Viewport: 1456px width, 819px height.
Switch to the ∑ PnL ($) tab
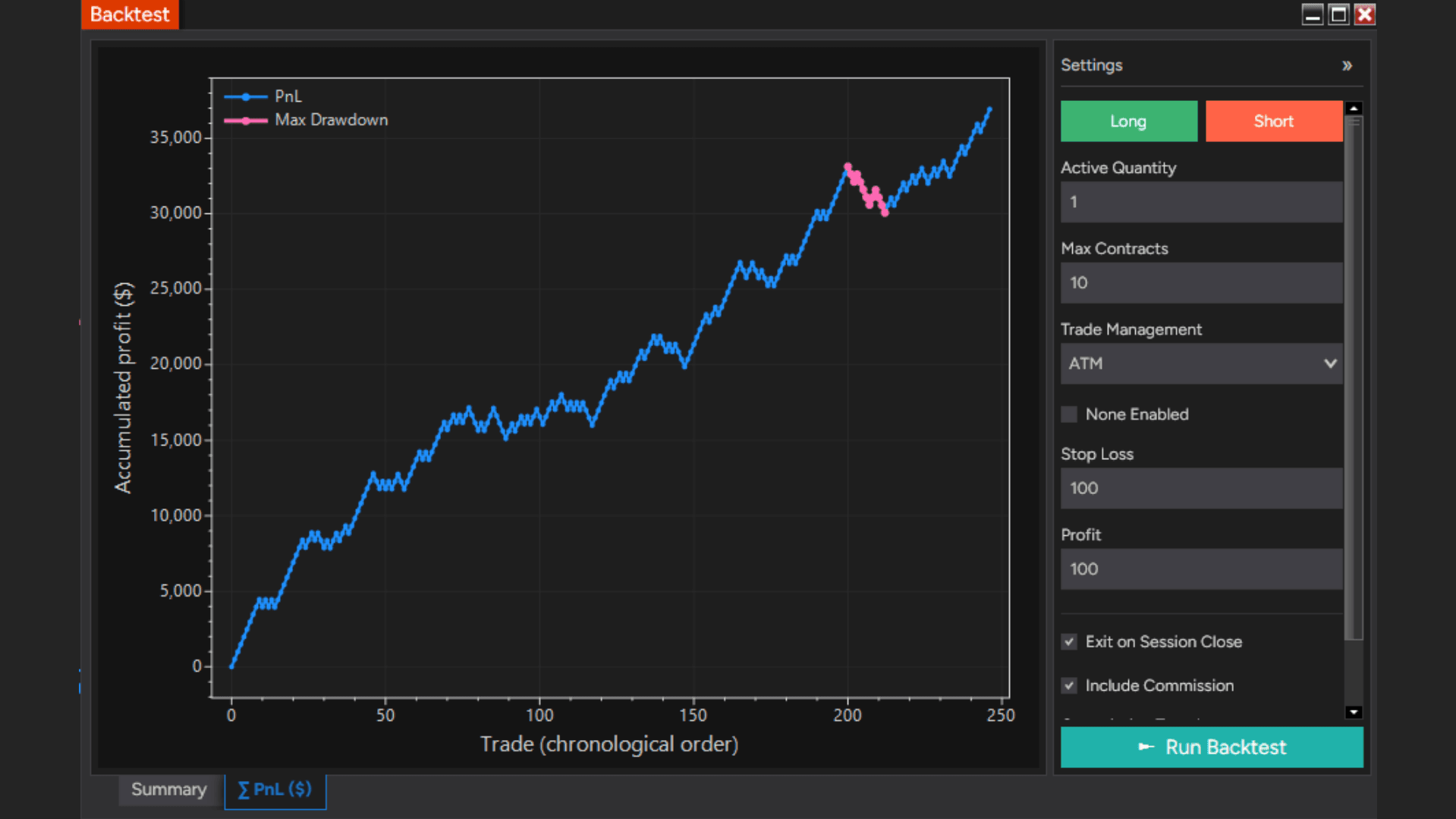(275, 790)
